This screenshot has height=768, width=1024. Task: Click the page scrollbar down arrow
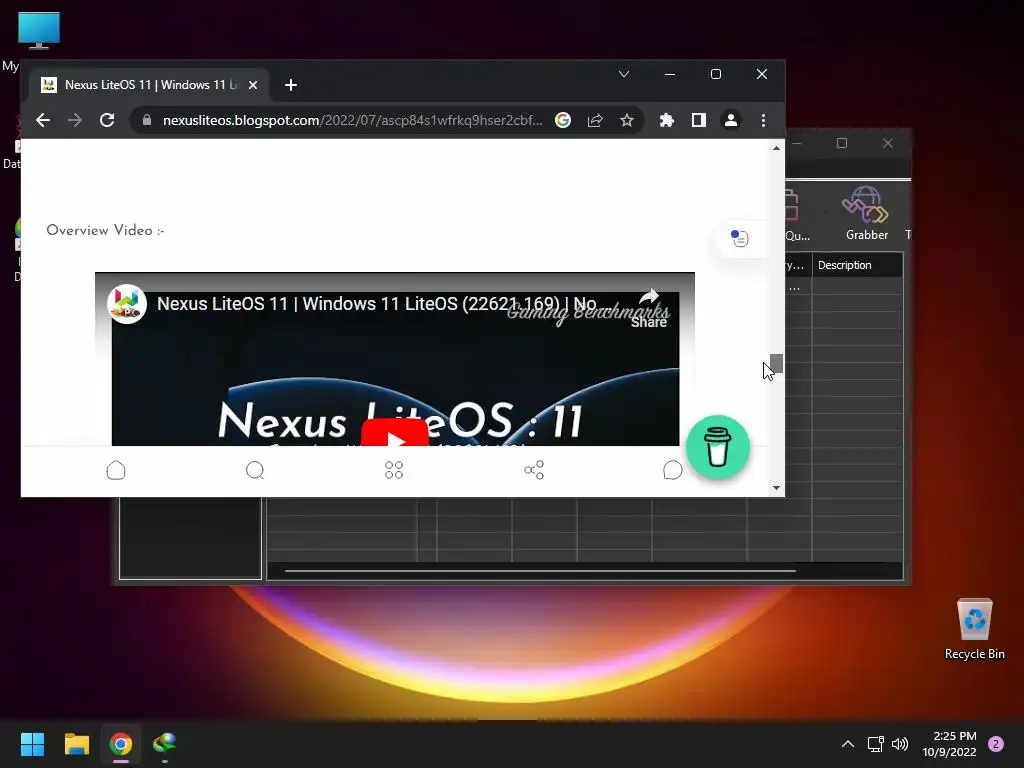coord(776,488)
